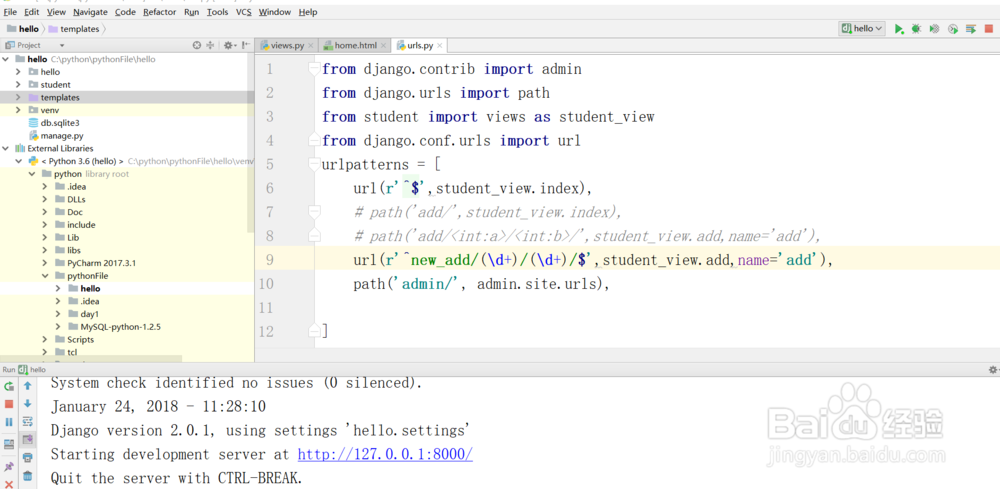
Task: Expand the PyCharm 2017.3.1 folder
Action: click(45, 263)
